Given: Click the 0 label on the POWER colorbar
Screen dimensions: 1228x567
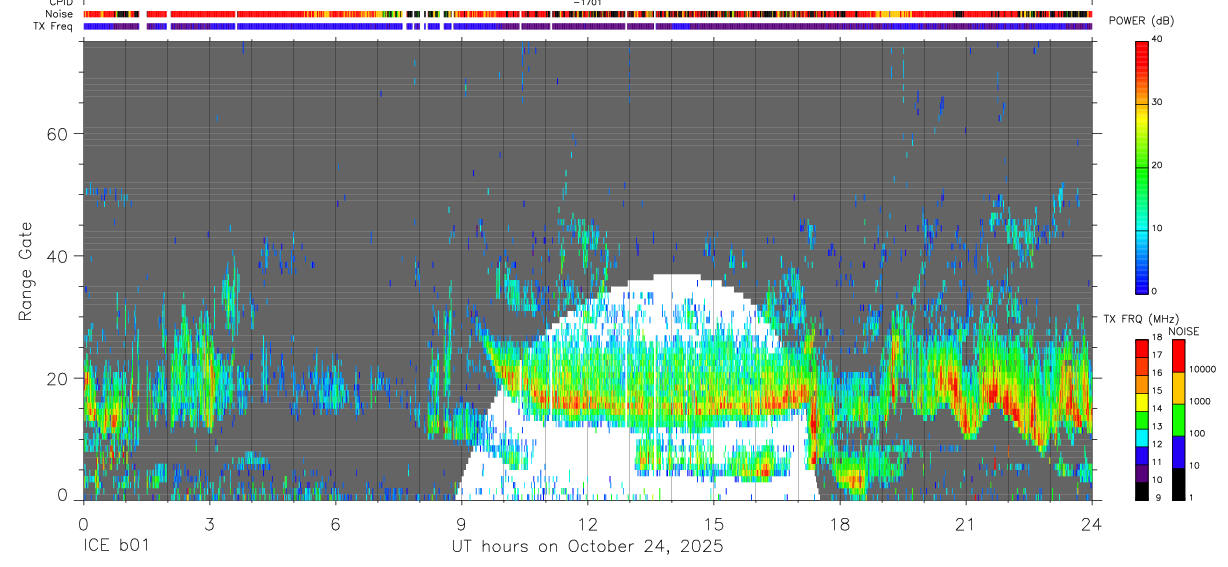Looking at the screenshot, I should click(1154, 291).
